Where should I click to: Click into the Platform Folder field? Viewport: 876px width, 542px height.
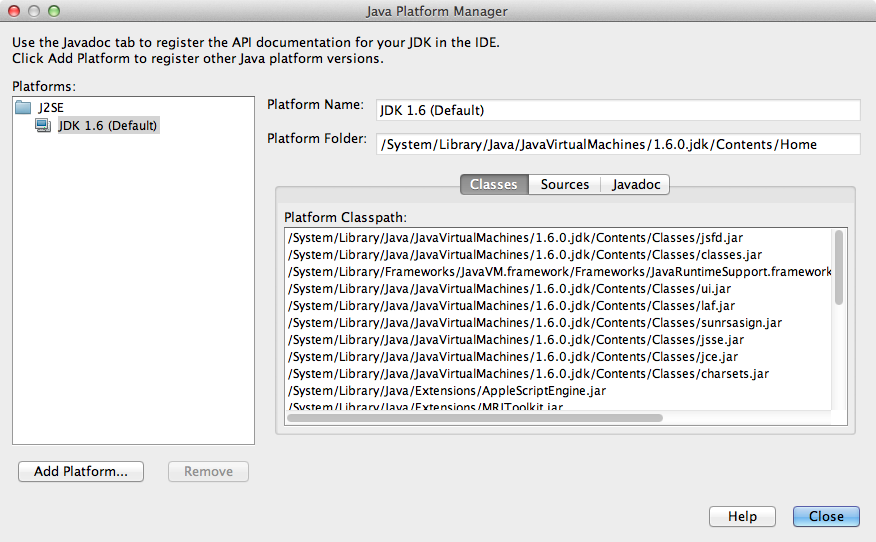pos(618,144)
